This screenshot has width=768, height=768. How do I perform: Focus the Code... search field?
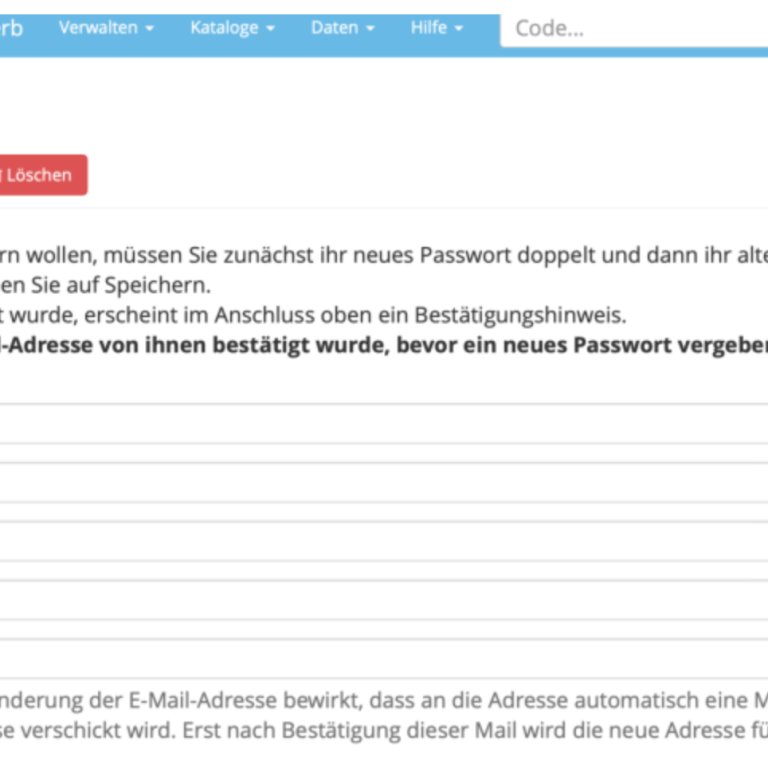tap(634, 29)
